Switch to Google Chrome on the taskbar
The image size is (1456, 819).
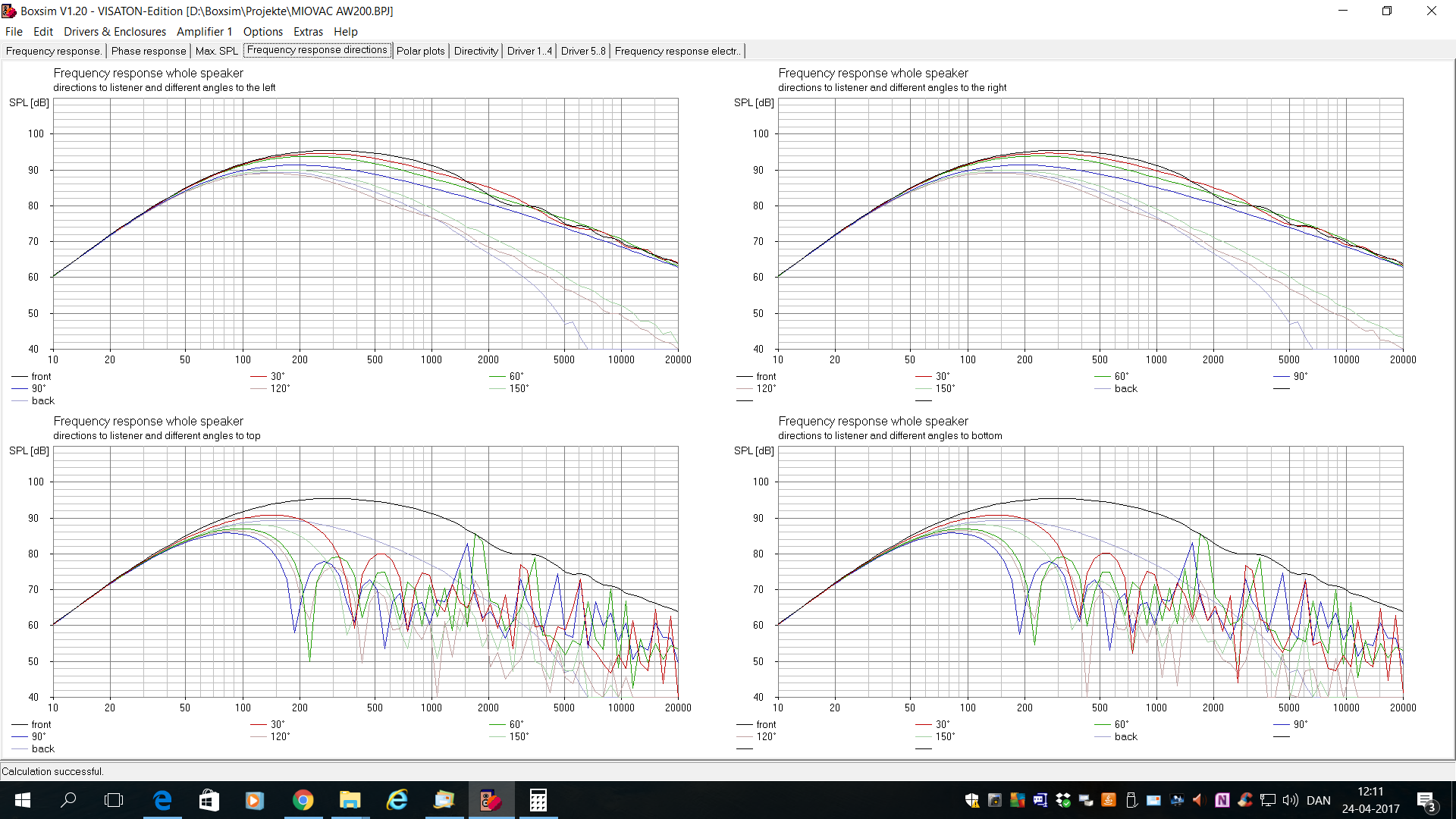tap(303, 800)
